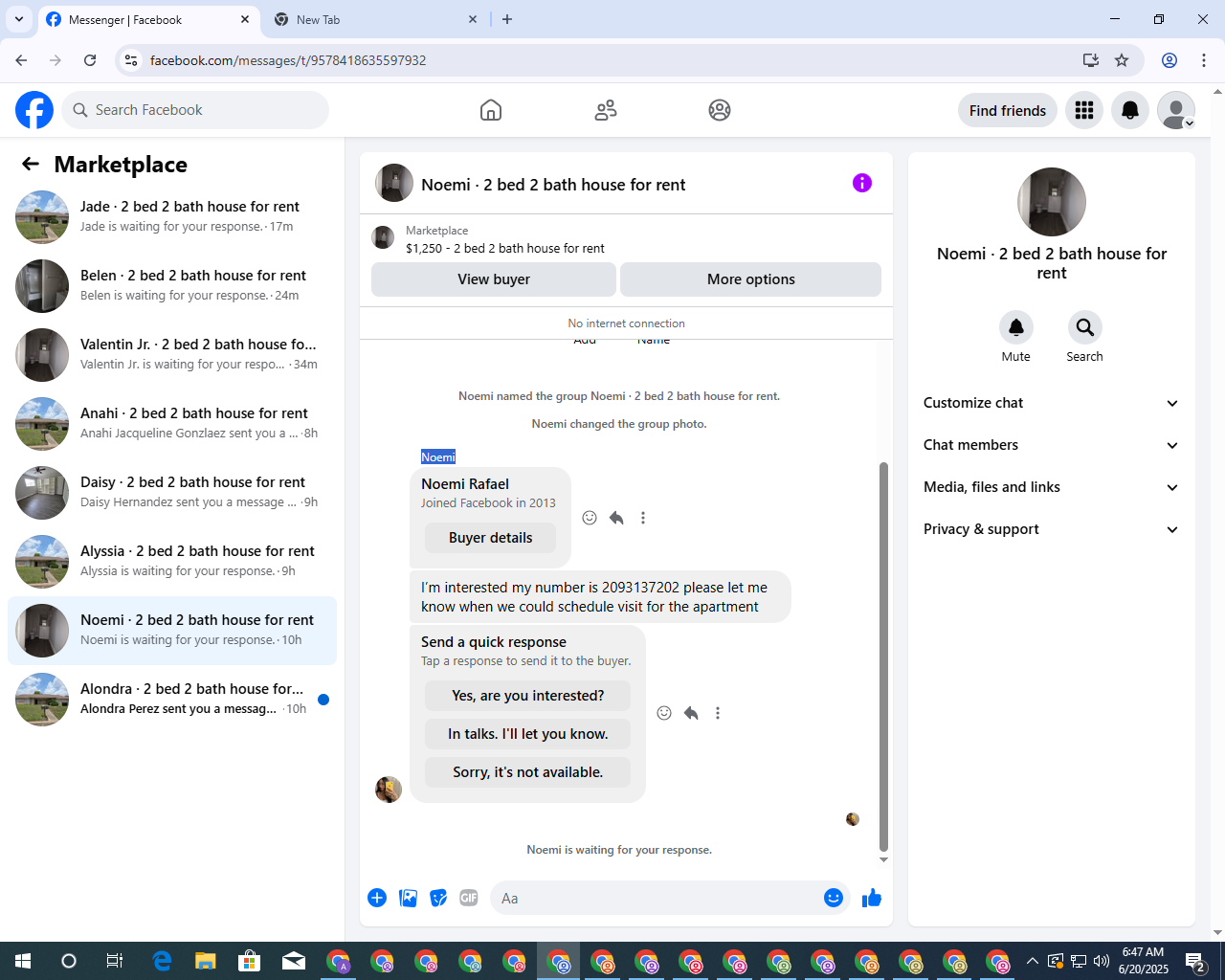
Task: Open more options for Noemi Rafael card
Action: [643, 518]
